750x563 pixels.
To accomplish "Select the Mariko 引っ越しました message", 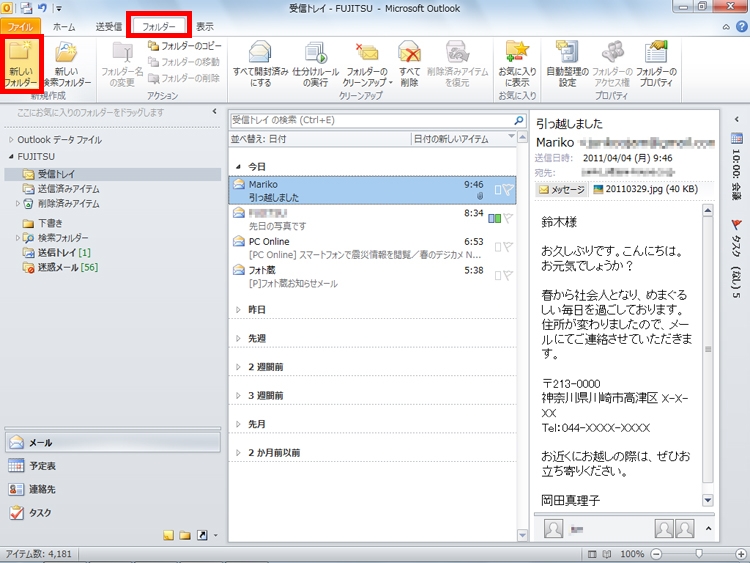I will click(372, 190).
